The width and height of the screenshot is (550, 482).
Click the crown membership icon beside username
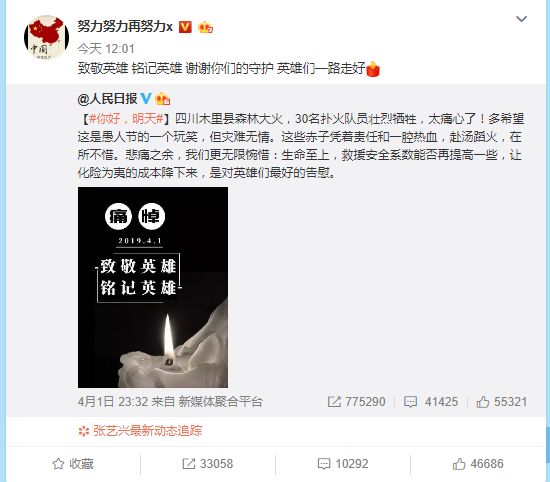pos(206,27)
